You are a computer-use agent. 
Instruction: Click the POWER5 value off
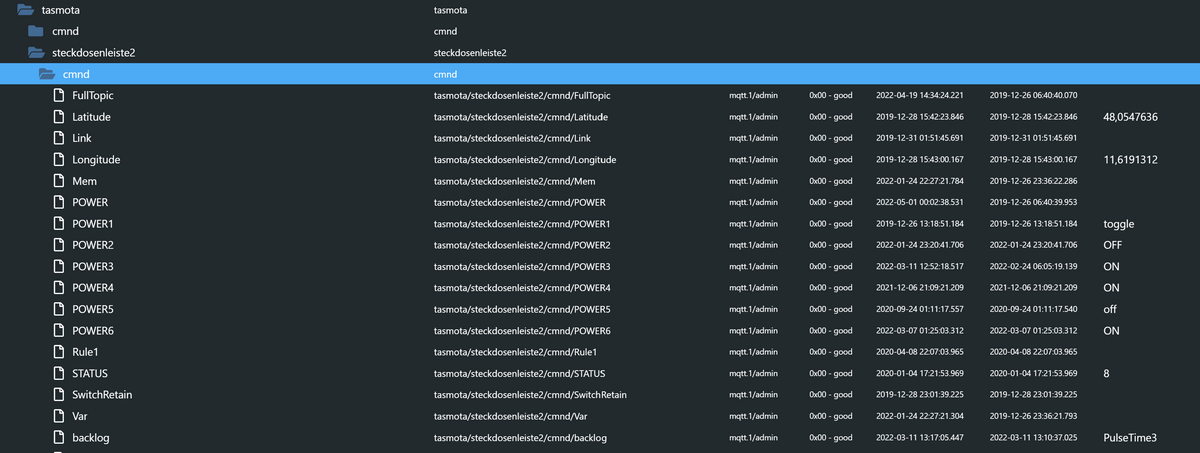[x=1110, y=309]
